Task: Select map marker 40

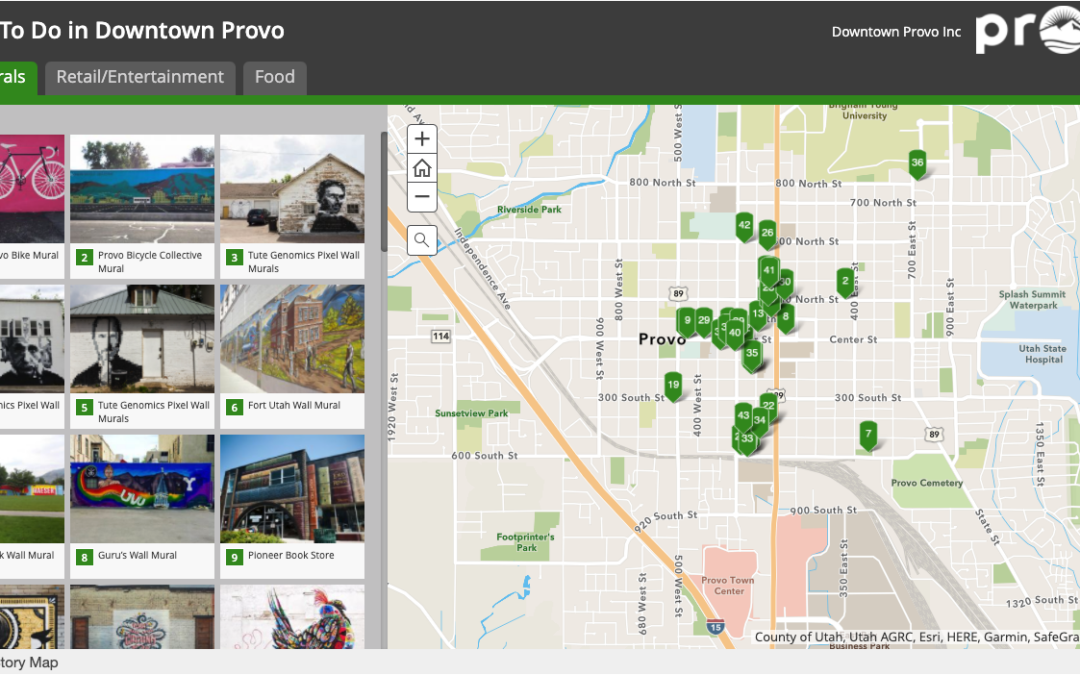Action: click(x=735, y=333)
